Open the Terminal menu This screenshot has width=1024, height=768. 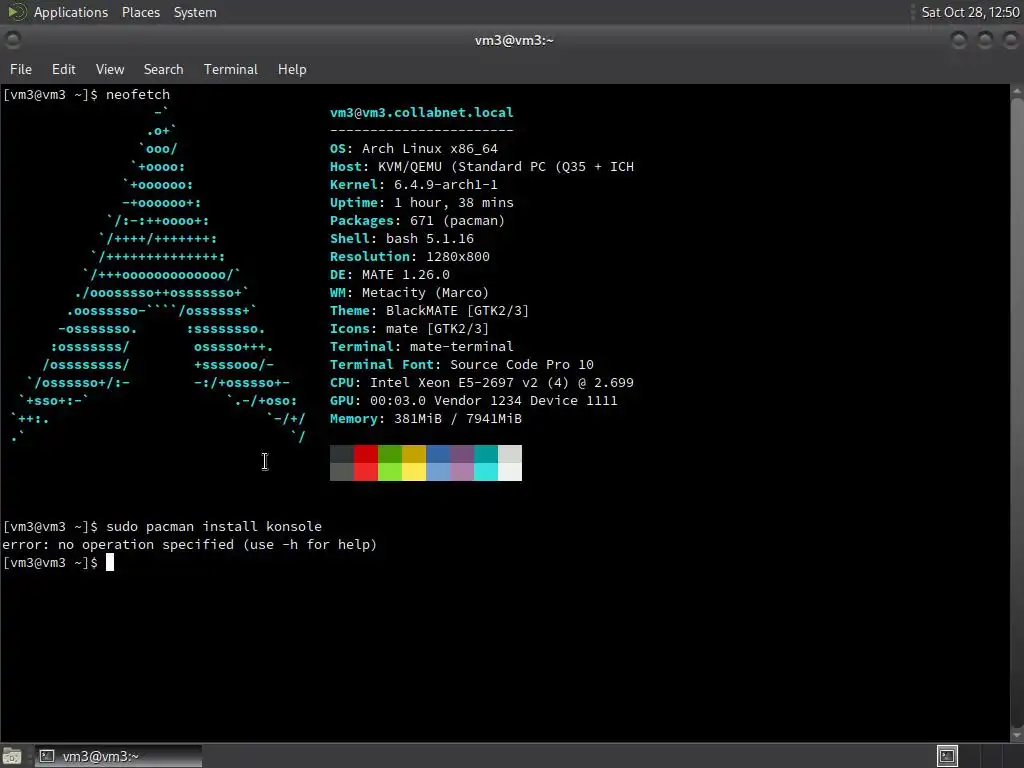click(231, 69)
